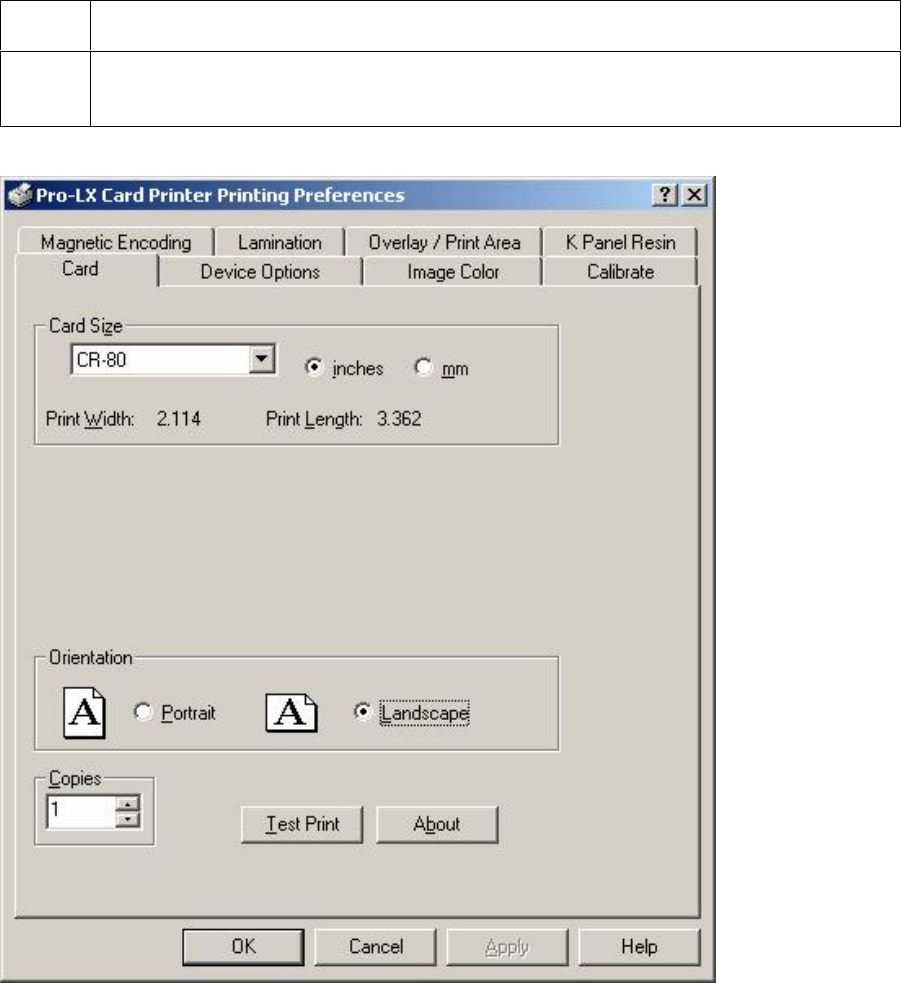Click the Copies number input field

[82, 811]
